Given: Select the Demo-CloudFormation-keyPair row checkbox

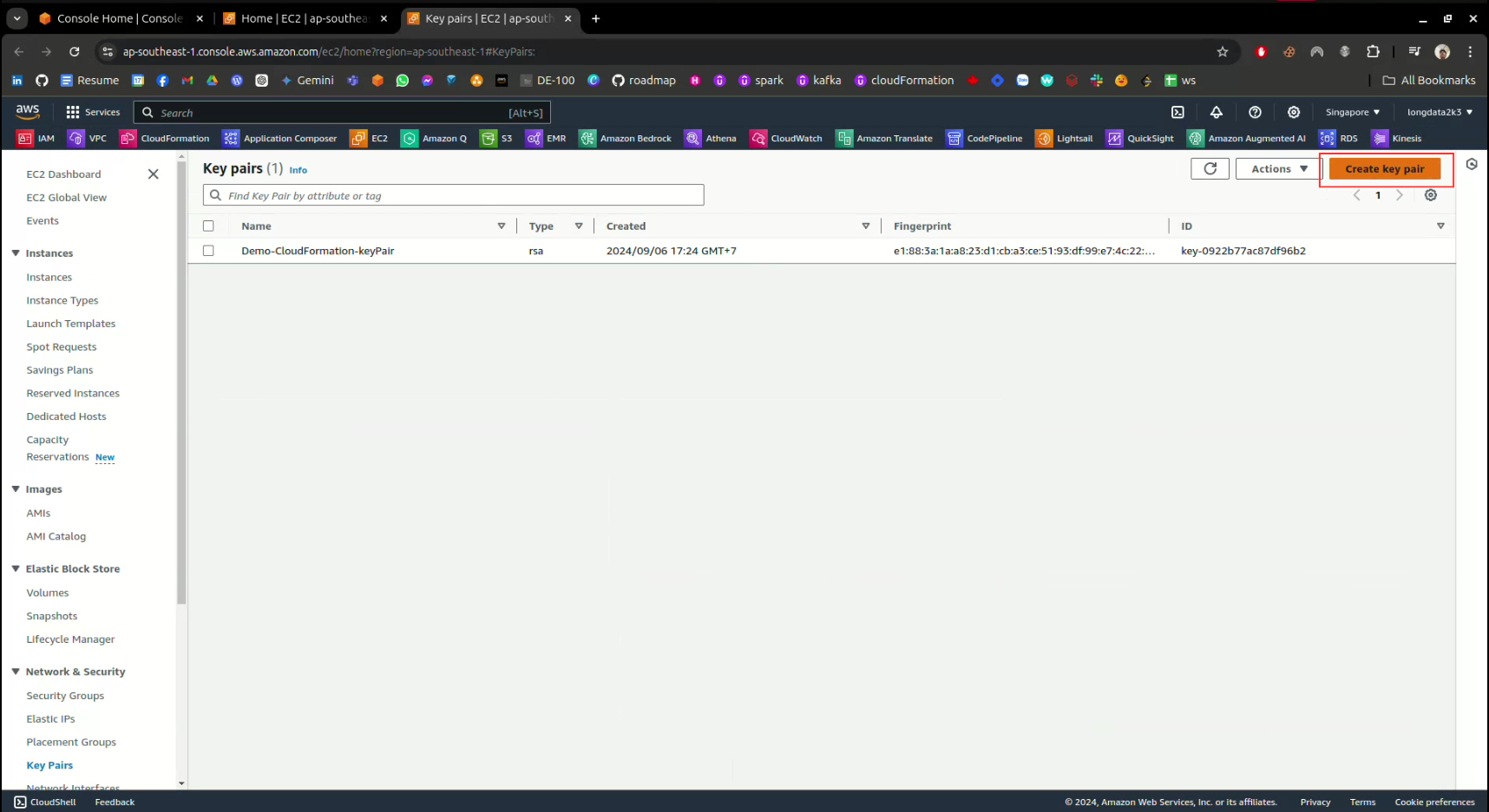Looking at the screenshot, I should click(x=208, y=251).
